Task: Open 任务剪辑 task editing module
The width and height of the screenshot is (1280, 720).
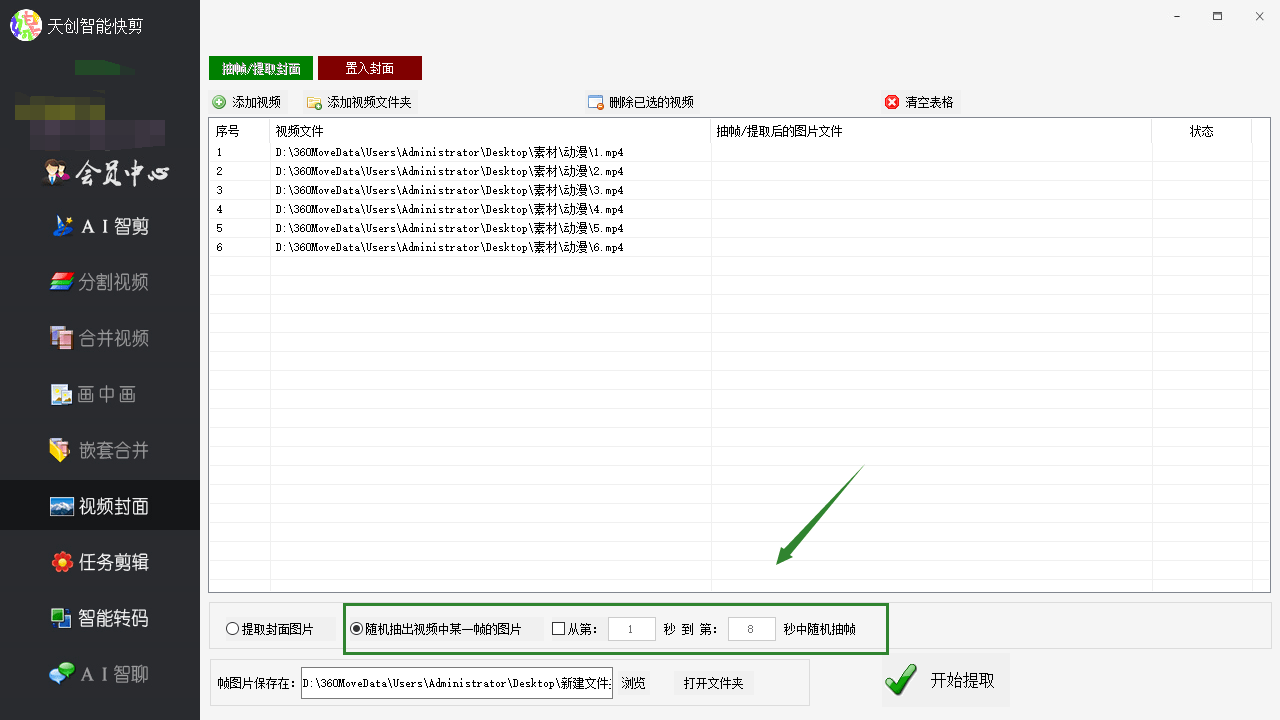Action: [100, 562]
